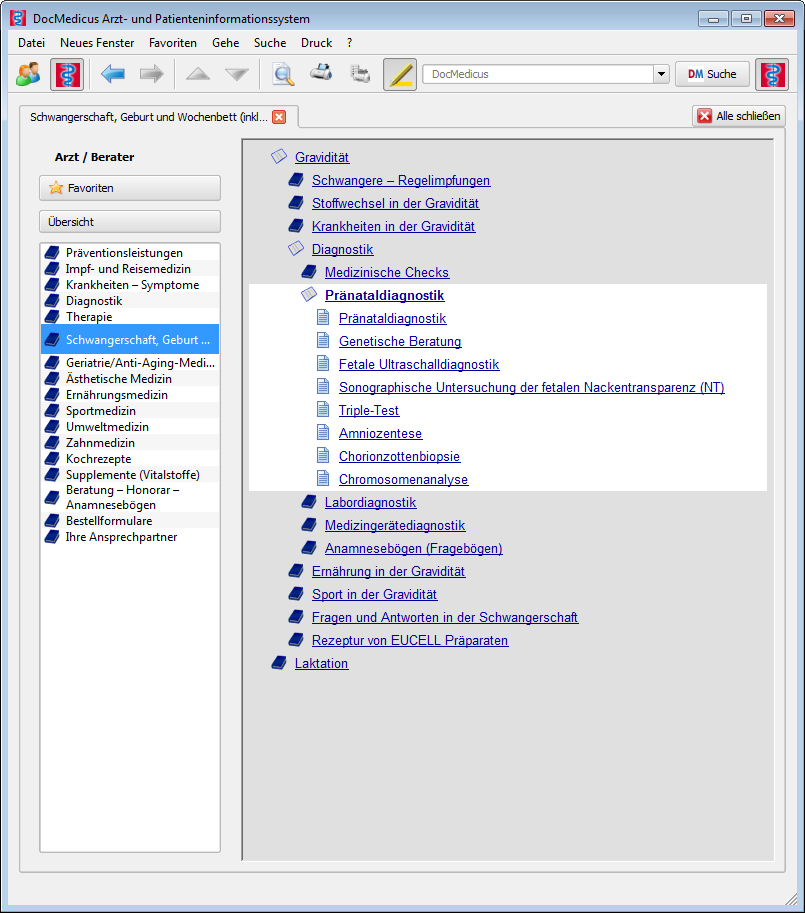
Task: Click the gray down triangle button
Action: pyautogui.click(x=237, y=74)
